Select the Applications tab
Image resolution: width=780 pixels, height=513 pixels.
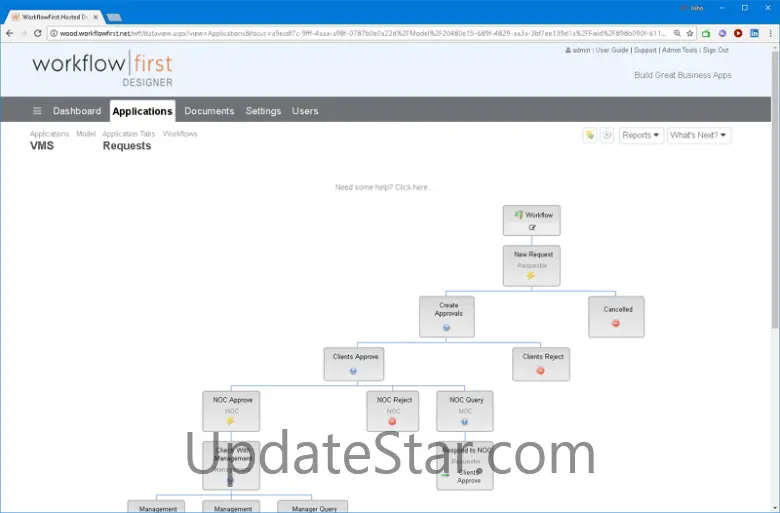[x=142, y=111]
